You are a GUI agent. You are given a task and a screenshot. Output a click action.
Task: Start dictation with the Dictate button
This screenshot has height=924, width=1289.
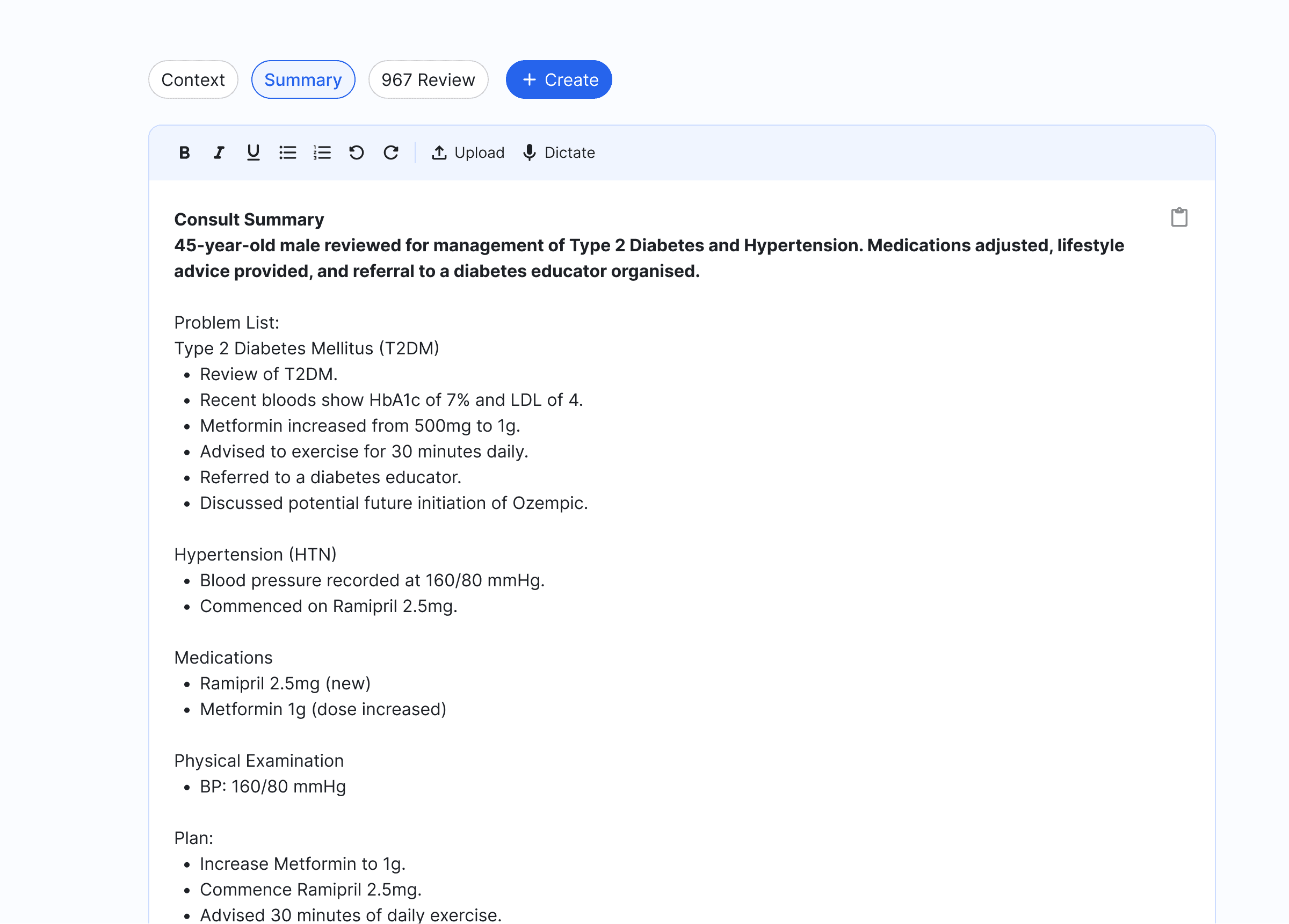click(x=559, y=152)
